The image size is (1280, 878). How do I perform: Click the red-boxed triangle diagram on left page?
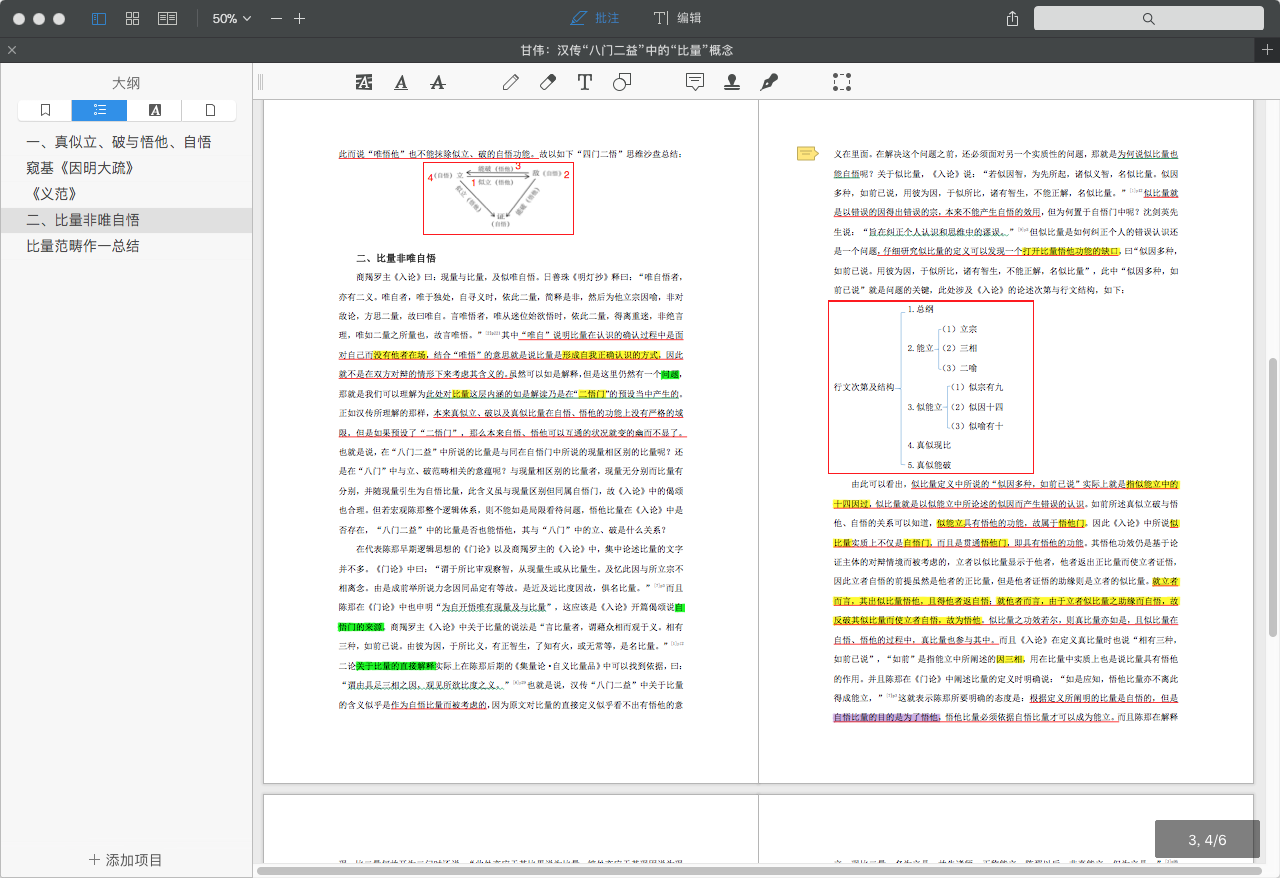click(x=498, y=198)
